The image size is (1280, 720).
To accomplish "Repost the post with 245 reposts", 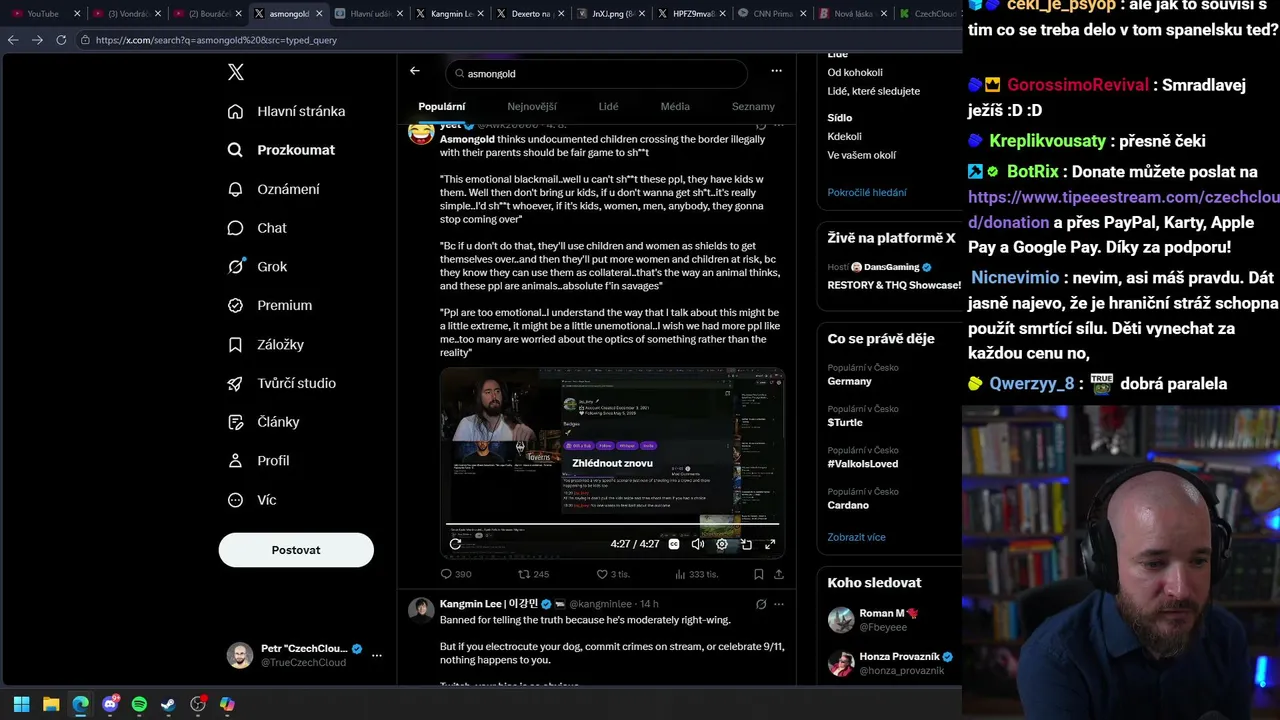I will 533,574.
